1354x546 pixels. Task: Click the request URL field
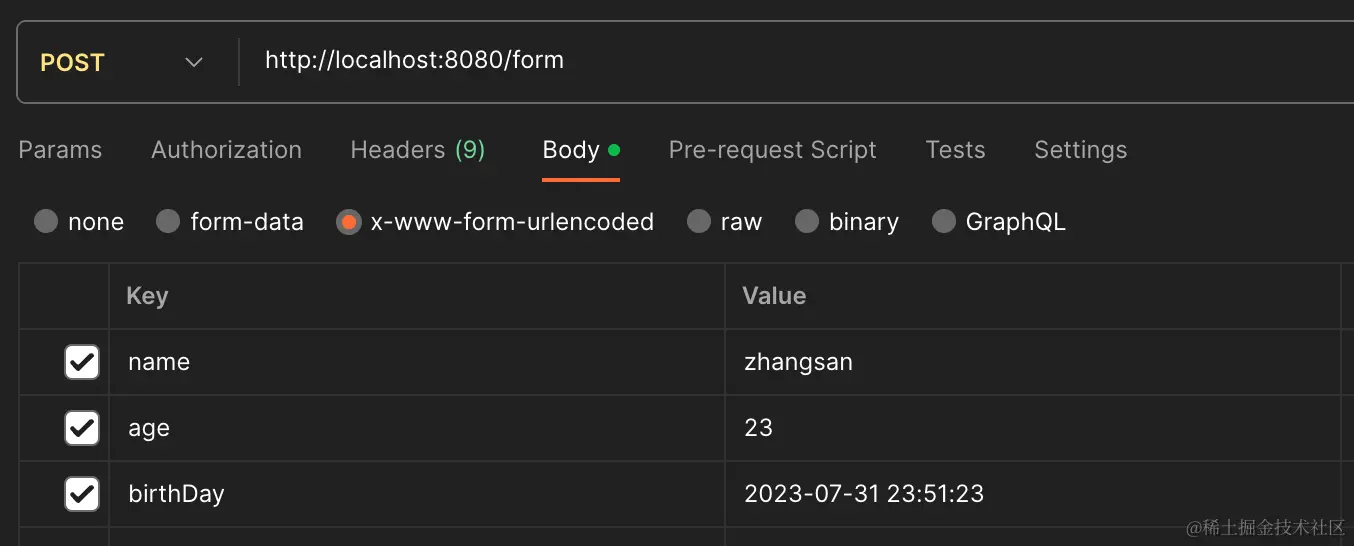700,61
